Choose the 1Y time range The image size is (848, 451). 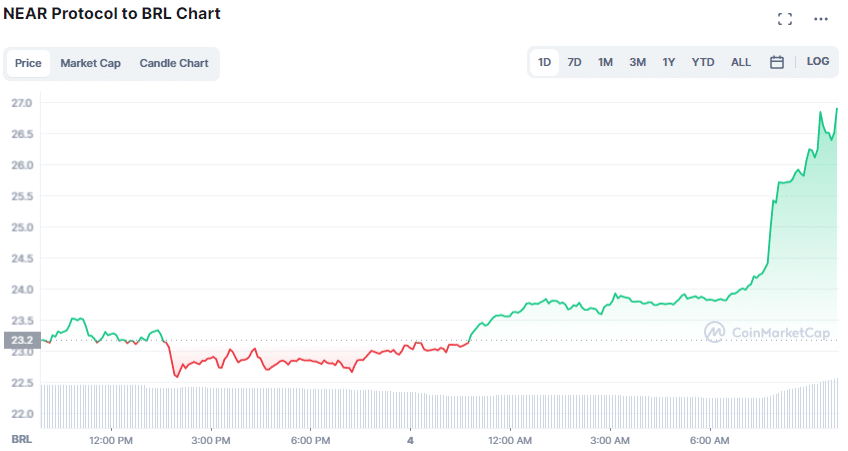point(668,62)
